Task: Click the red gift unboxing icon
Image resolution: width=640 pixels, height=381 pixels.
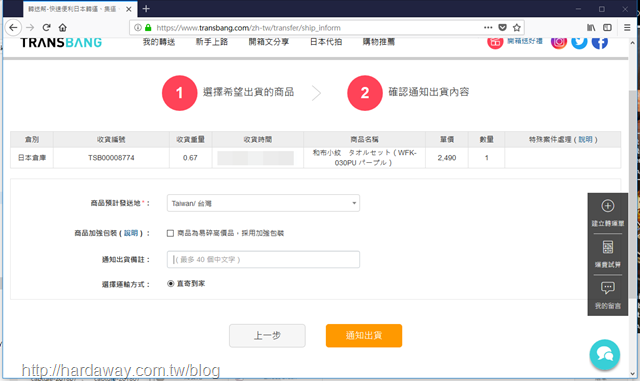Action: (495, 42)
